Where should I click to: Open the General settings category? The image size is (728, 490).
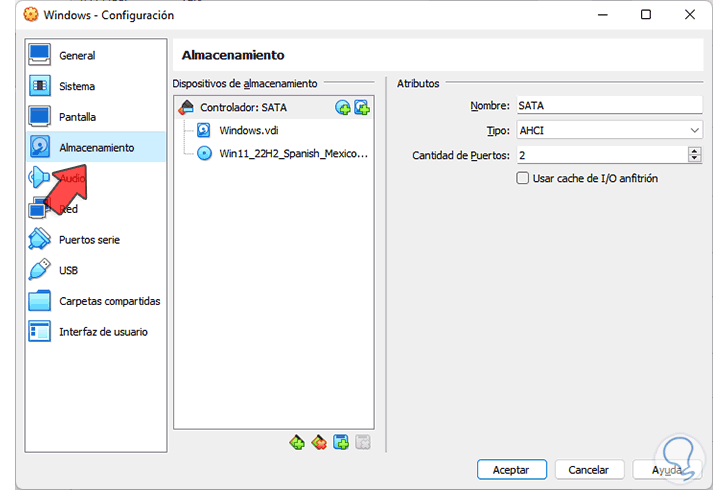96,55
